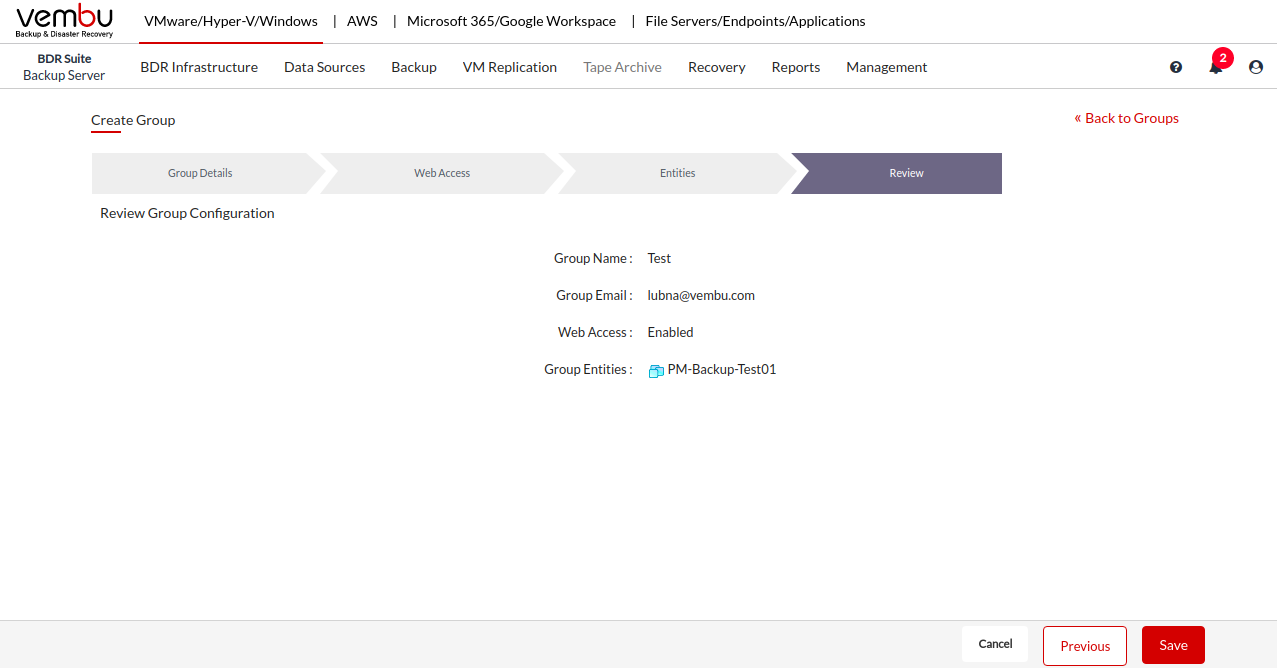1277x668 pixels.
Task: Click Back to Groups link
Action: tap(1127, 118)
